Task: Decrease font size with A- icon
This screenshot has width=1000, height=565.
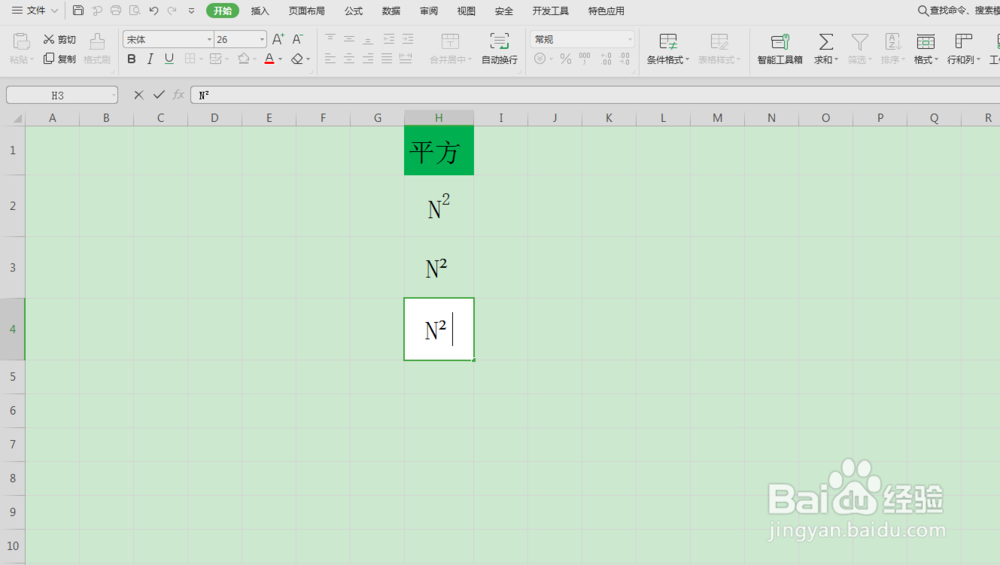Action: click(x=297, y=40)
